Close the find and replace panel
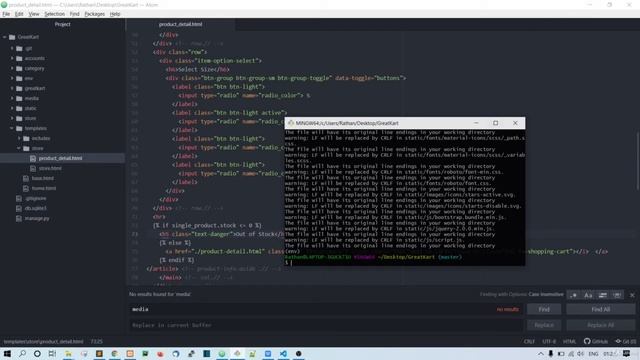 [x=632, y=295]
